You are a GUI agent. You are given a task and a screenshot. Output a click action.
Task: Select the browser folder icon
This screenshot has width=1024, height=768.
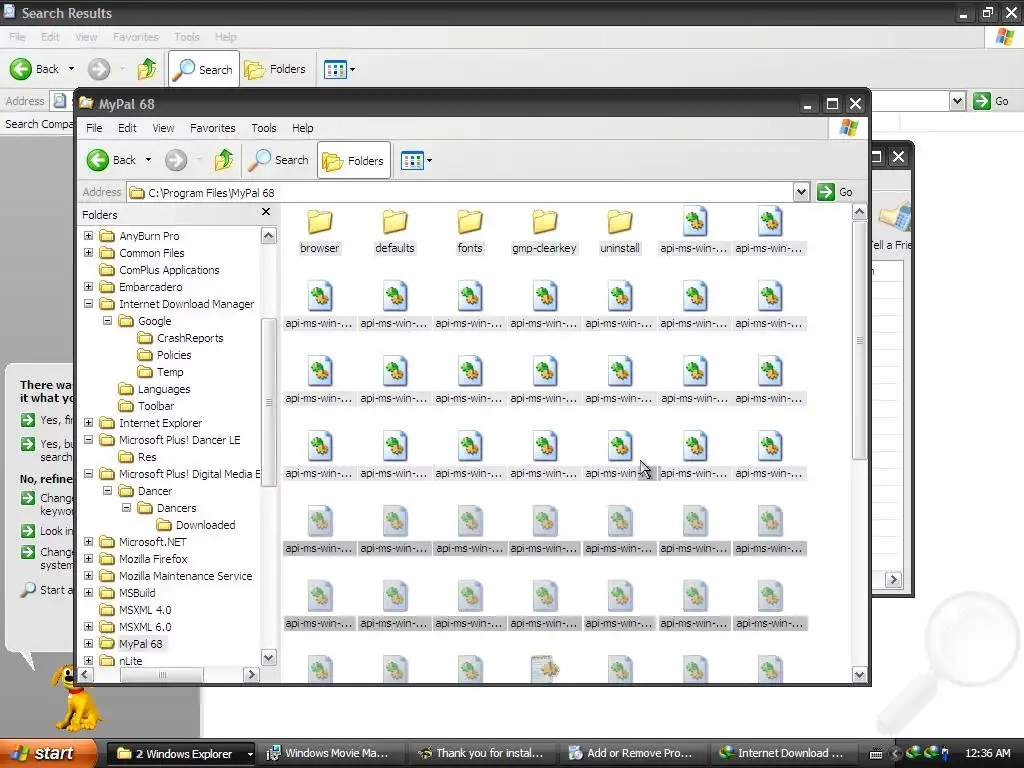(320, 222)
